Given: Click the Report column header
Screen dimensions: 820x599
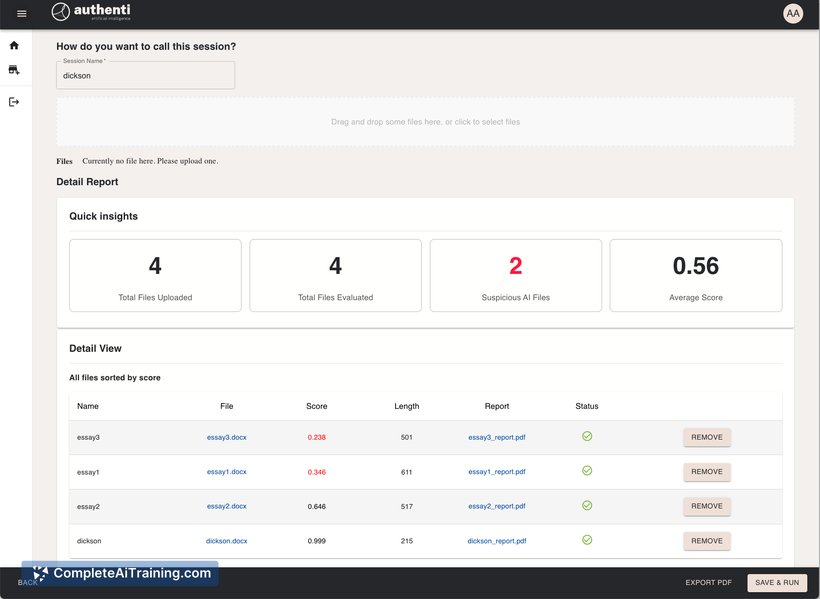Looking at the screenshot, I should pos(497,406).
